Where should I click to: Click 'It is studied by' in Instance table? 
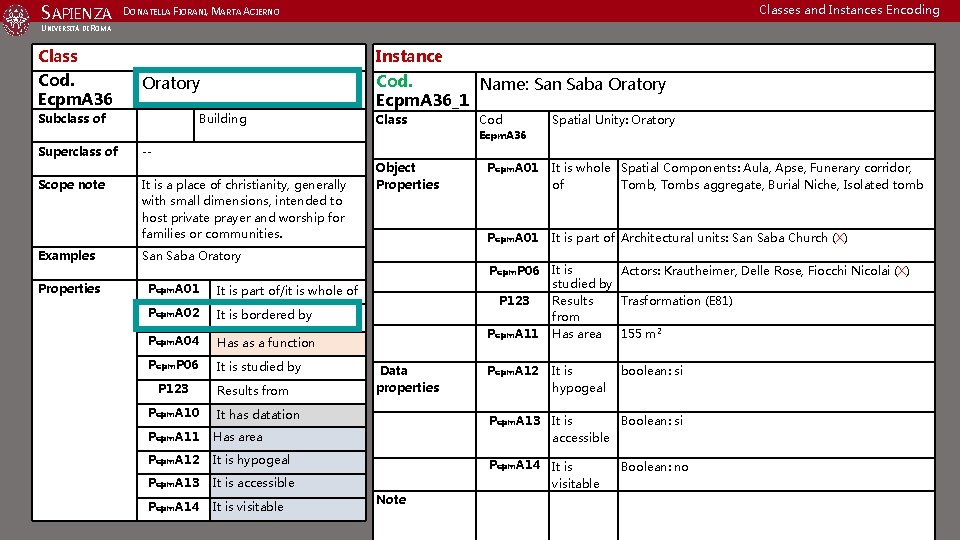582,277
